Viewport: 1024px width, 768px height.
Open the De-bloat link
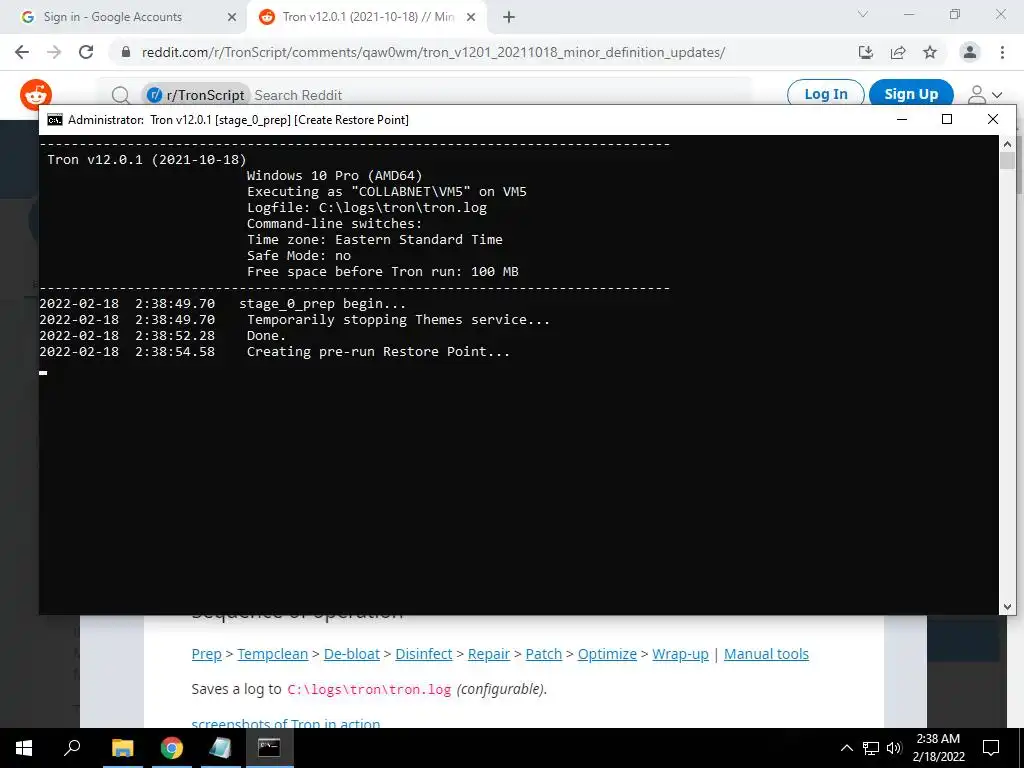(351, 654)
